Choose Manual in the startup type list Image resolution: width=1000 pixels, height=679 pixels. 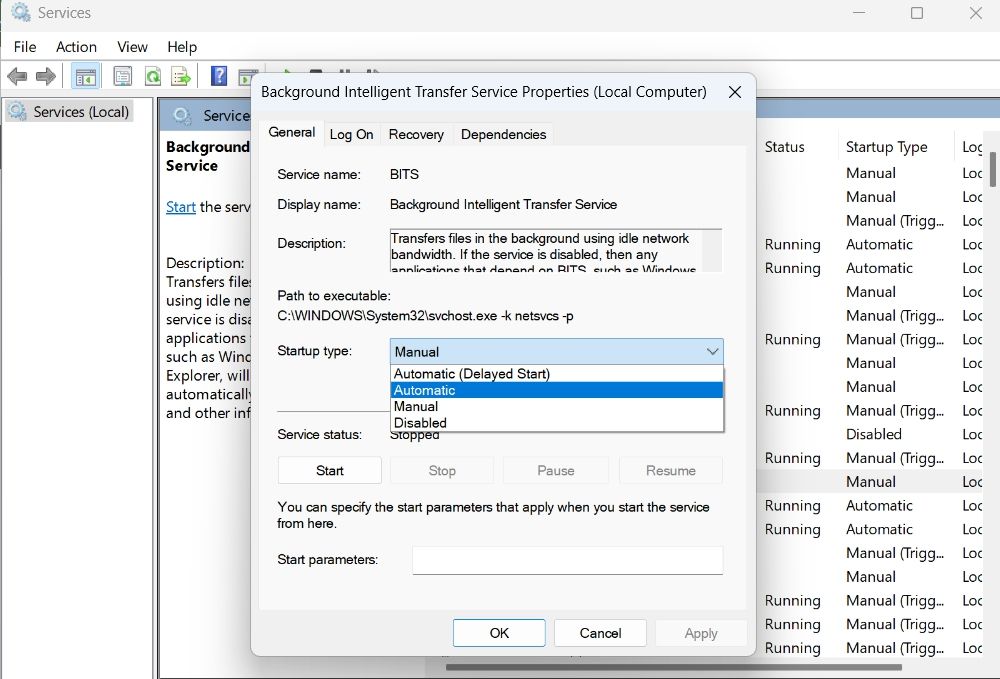click(556, 406)
